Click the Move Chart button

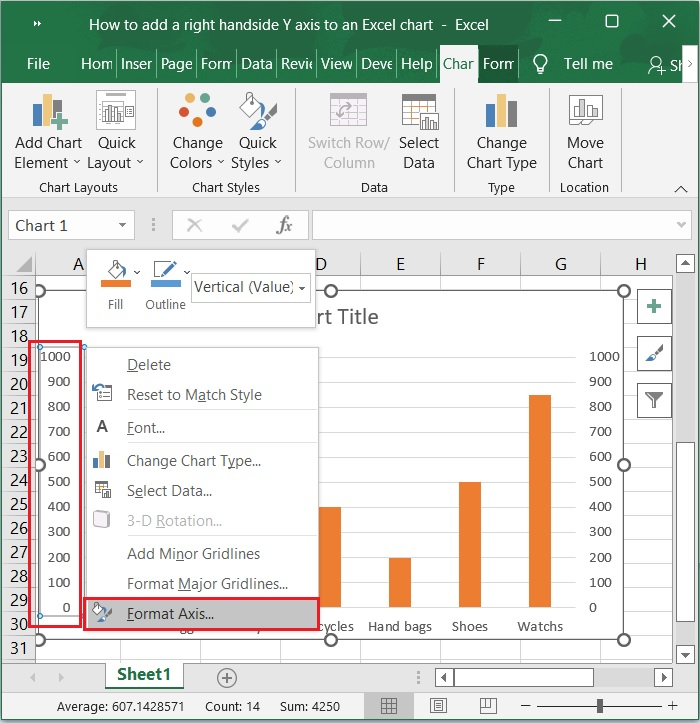(585, 131)
